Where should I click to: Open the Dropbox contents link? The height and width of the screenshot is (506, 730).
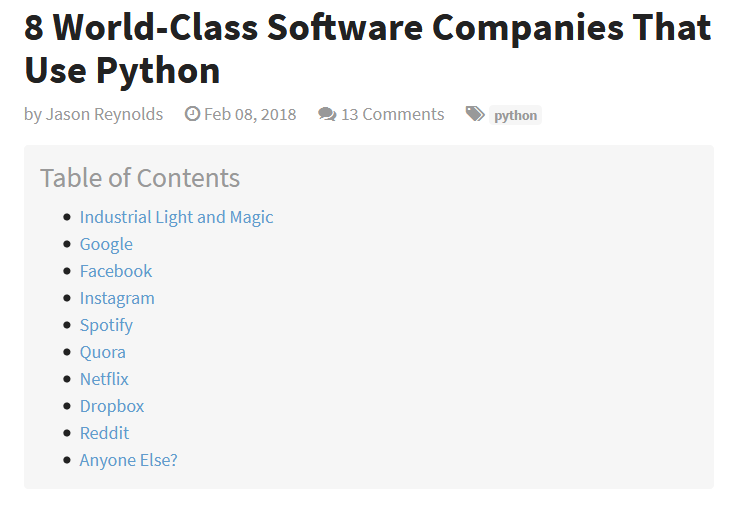coord(112,406)
